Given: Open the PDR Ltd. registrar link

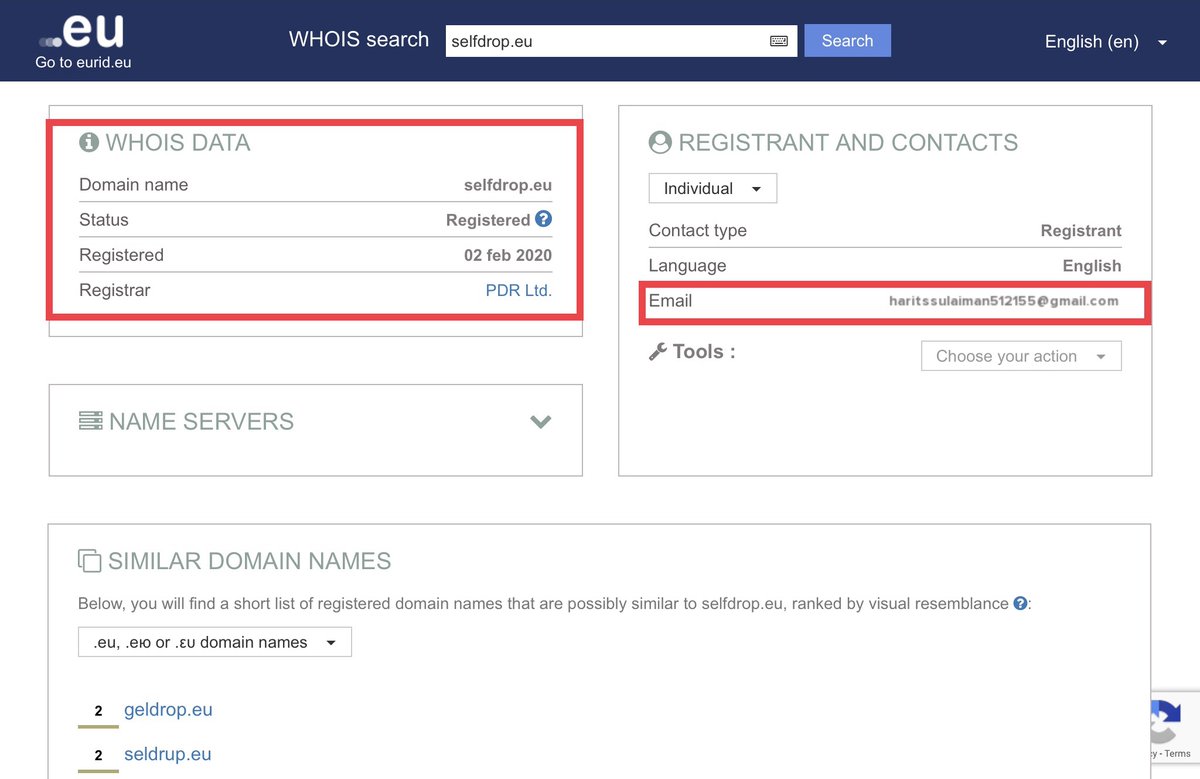Looking at the screenshot, I should pyautogui.click(x=519, y=290).
